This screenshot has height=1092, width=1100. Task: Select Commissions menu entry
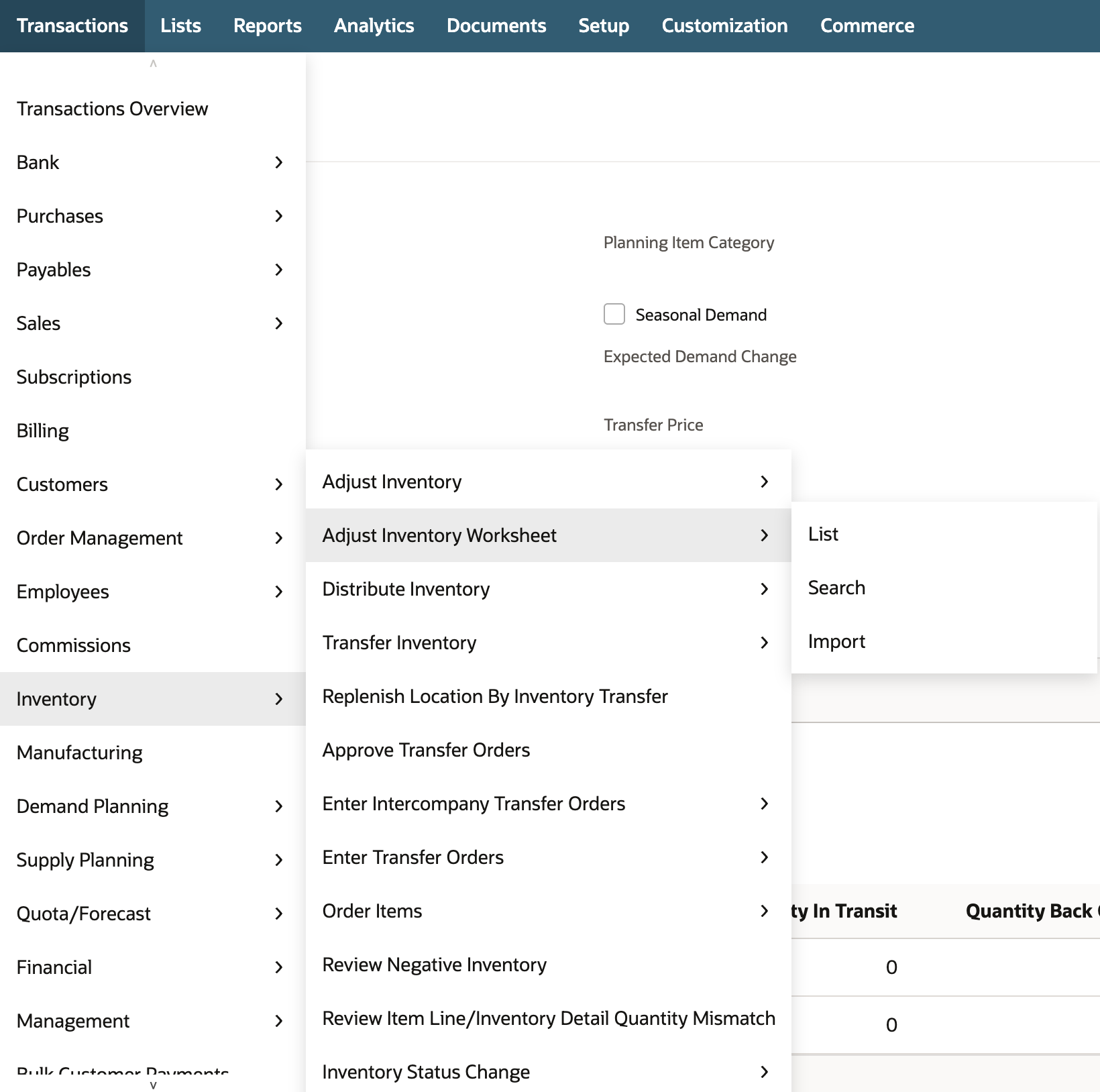coord(153,645)
